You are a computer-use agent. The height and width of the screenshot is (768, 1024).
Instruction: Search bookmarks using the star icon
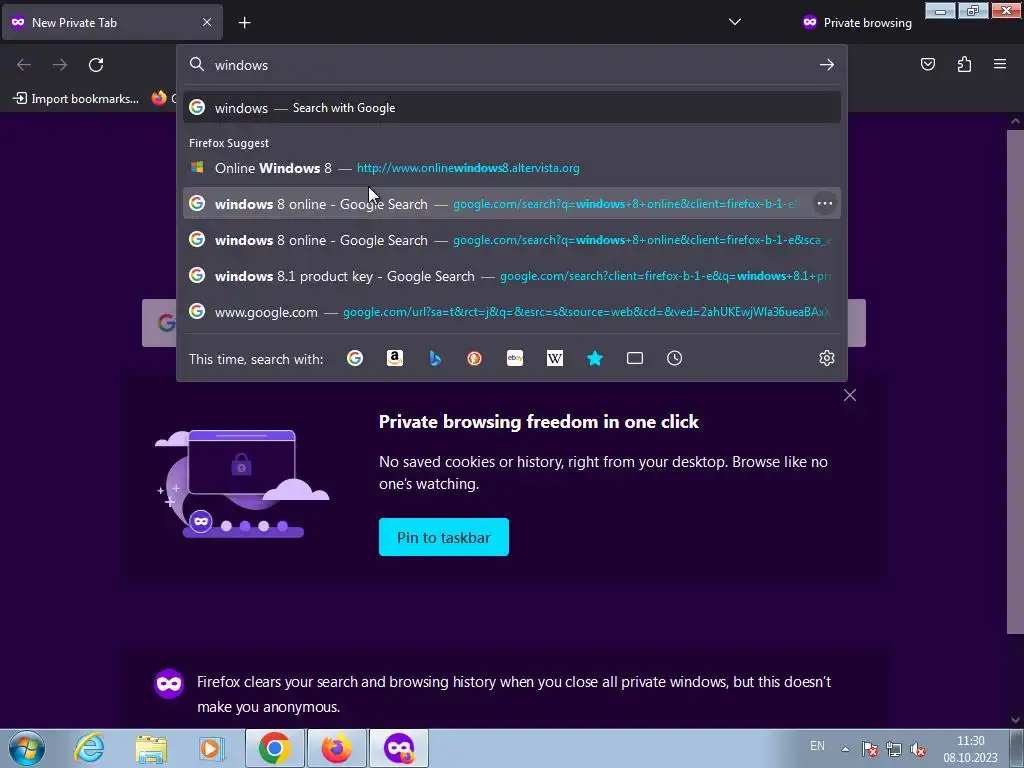coord(595,358)
